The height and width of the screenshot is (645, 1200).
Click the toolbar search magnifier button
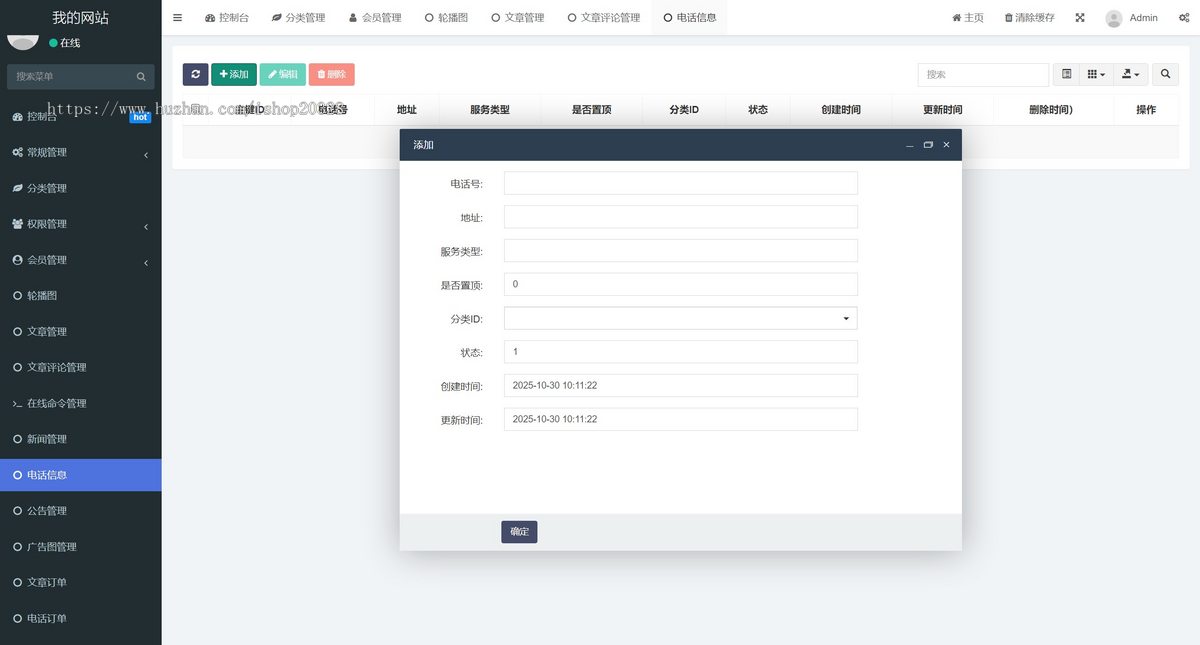click(1165, 74)
